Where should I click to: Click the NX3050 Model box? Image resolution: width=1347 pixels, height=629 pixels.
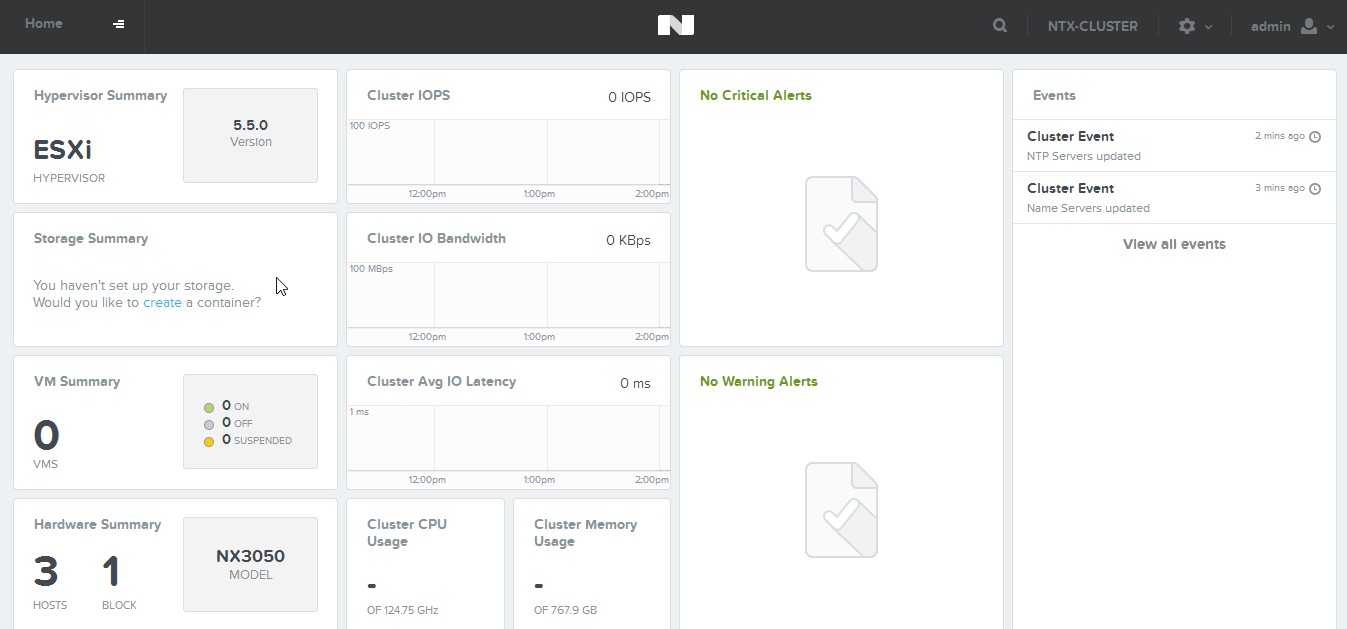tap(250, 564)
